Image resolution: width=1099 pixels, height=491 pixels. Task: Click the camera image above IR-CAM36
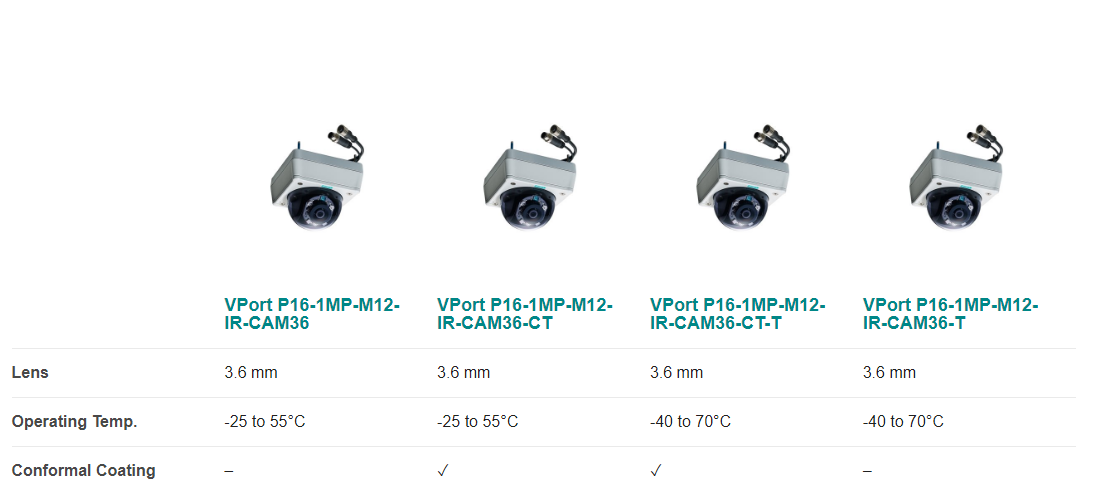pos(317,177)
